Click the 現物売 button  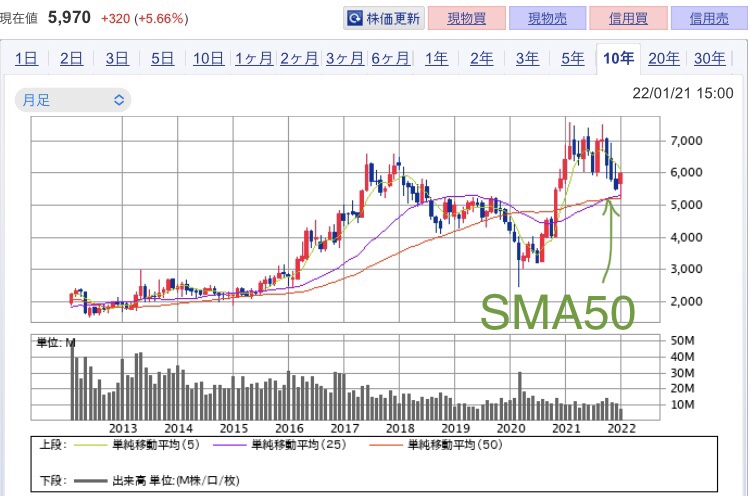pos(547,18)
